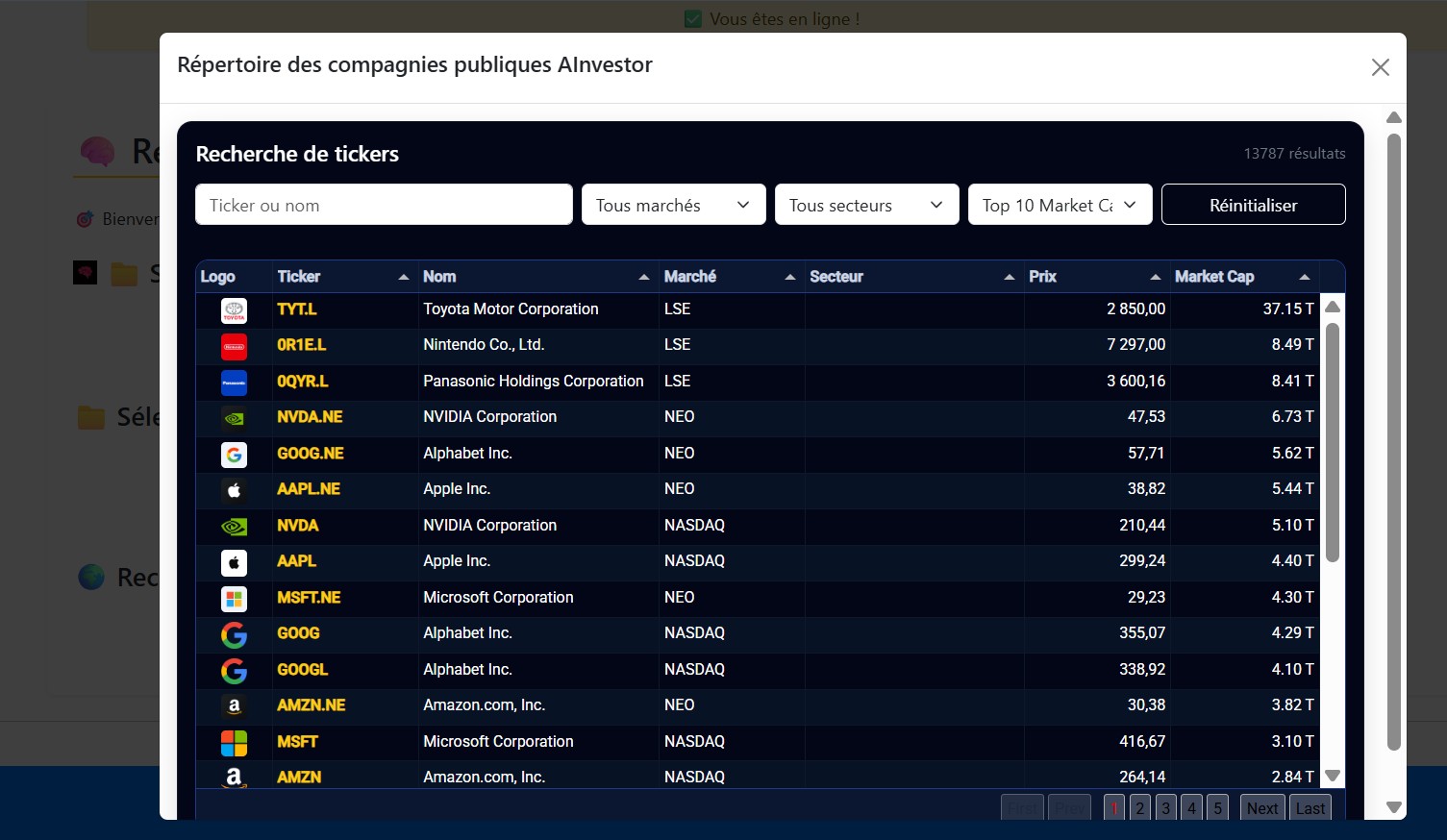
Task: Click the globe icon in background page
Action: click(91, 577)
